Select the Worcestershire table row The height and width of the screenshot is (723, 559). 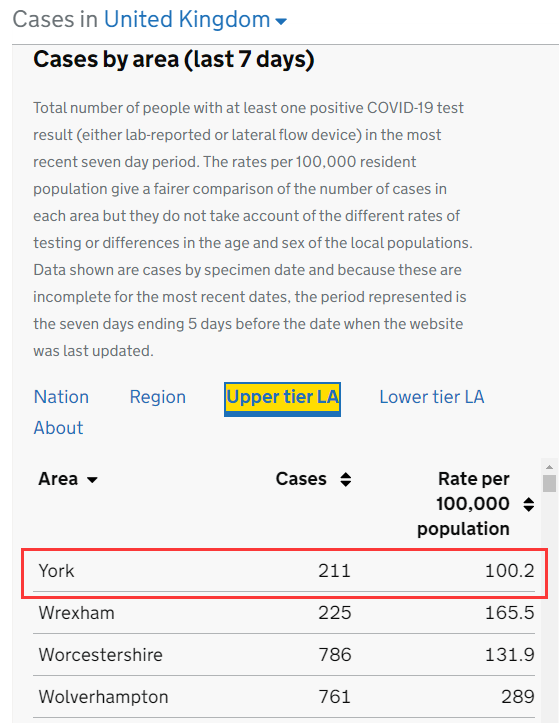click(x=284, y=655)
